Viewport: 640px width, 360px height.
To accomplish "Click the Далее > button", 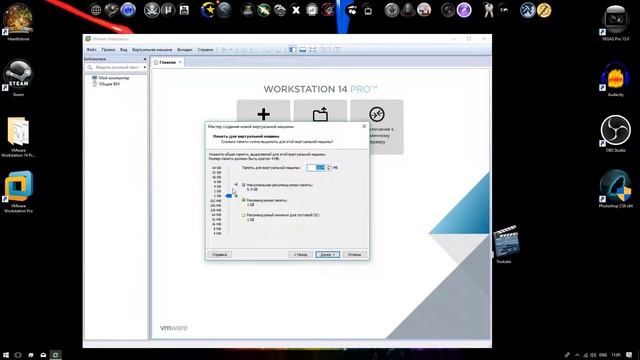I will (327, 254).
